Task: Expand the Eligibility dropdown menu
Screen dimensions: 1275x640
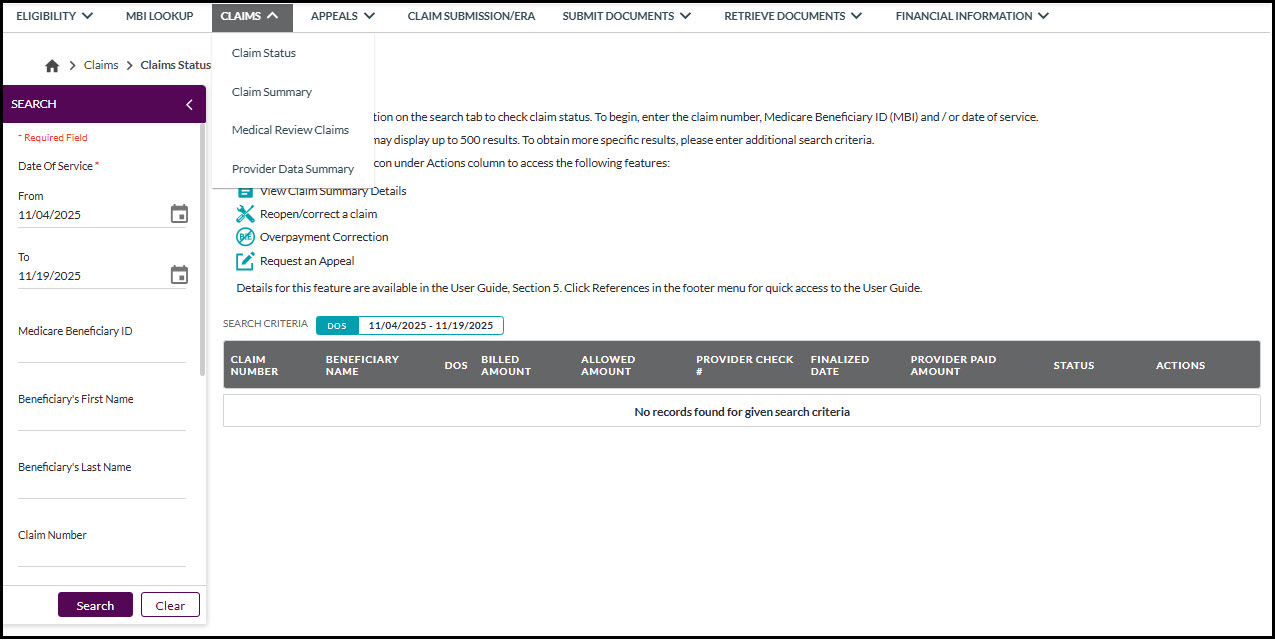Action: coord(54,16)
